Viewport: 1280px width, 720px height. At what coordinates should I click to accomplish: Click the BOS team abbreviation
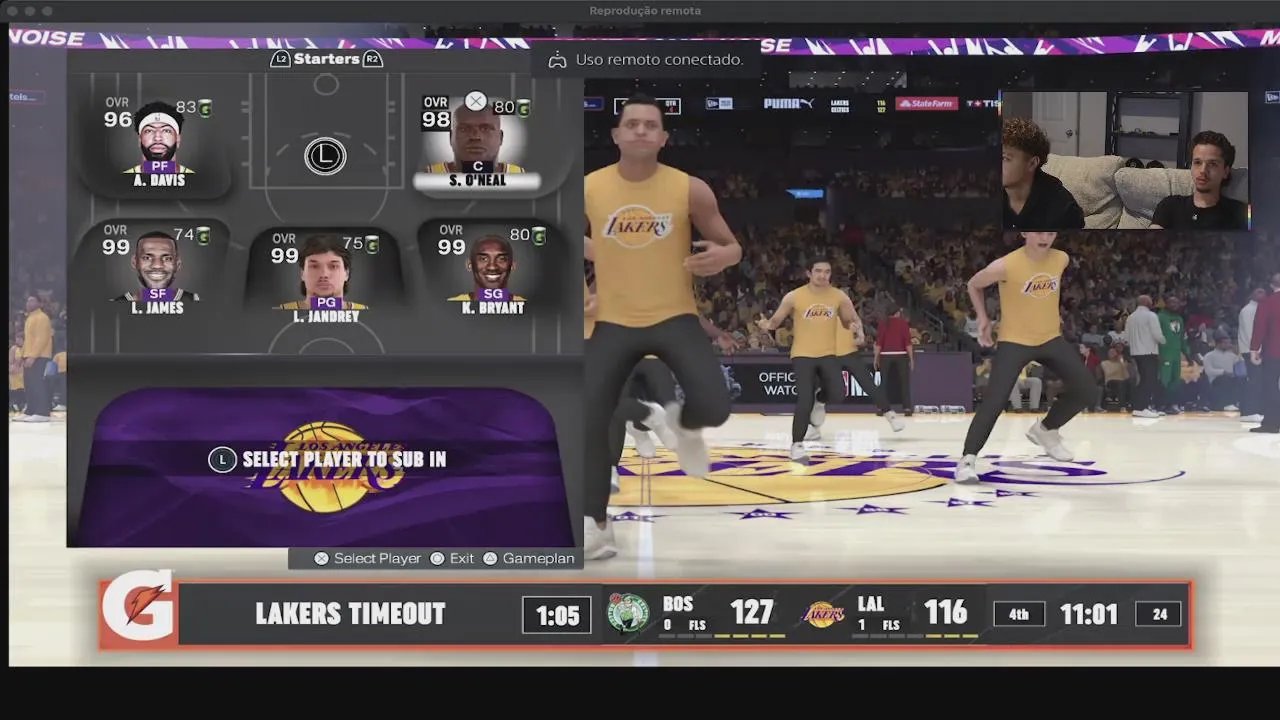click(677, 604)
